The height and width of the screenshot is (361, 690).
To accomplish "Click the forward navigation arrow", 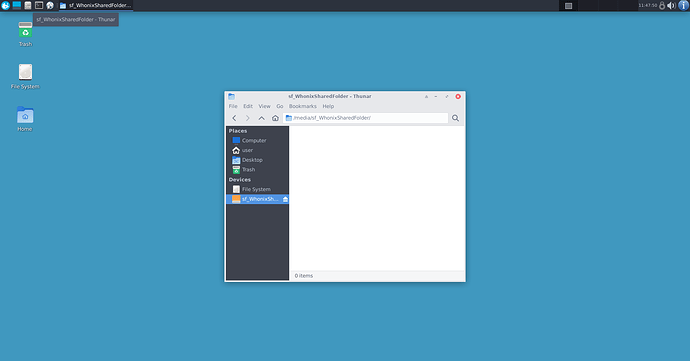I will click(247, 118).
